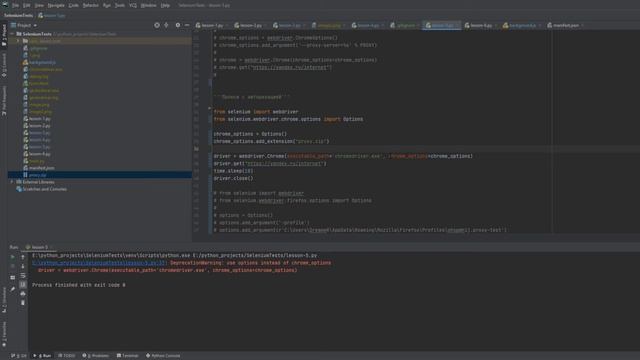The width and height of the screenshot is (640, 360).
Task: Rerun lesson-5 with green play icon
Action: (x=13, y=257)
